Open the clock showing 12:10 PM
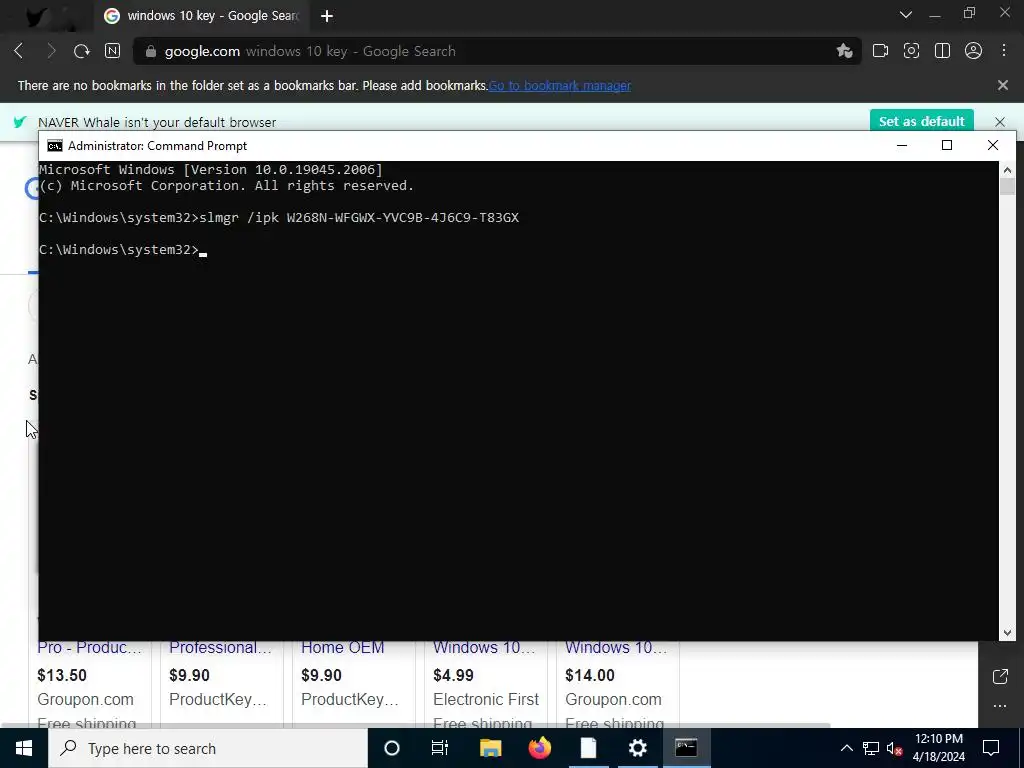This screenshot has height=768, width=1024. click(938, 748)
